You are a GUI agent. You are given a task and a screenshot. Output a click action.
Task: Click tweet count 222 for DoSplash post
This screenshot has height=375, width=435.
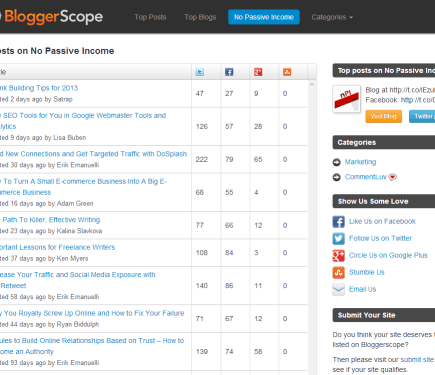[202, 159]
